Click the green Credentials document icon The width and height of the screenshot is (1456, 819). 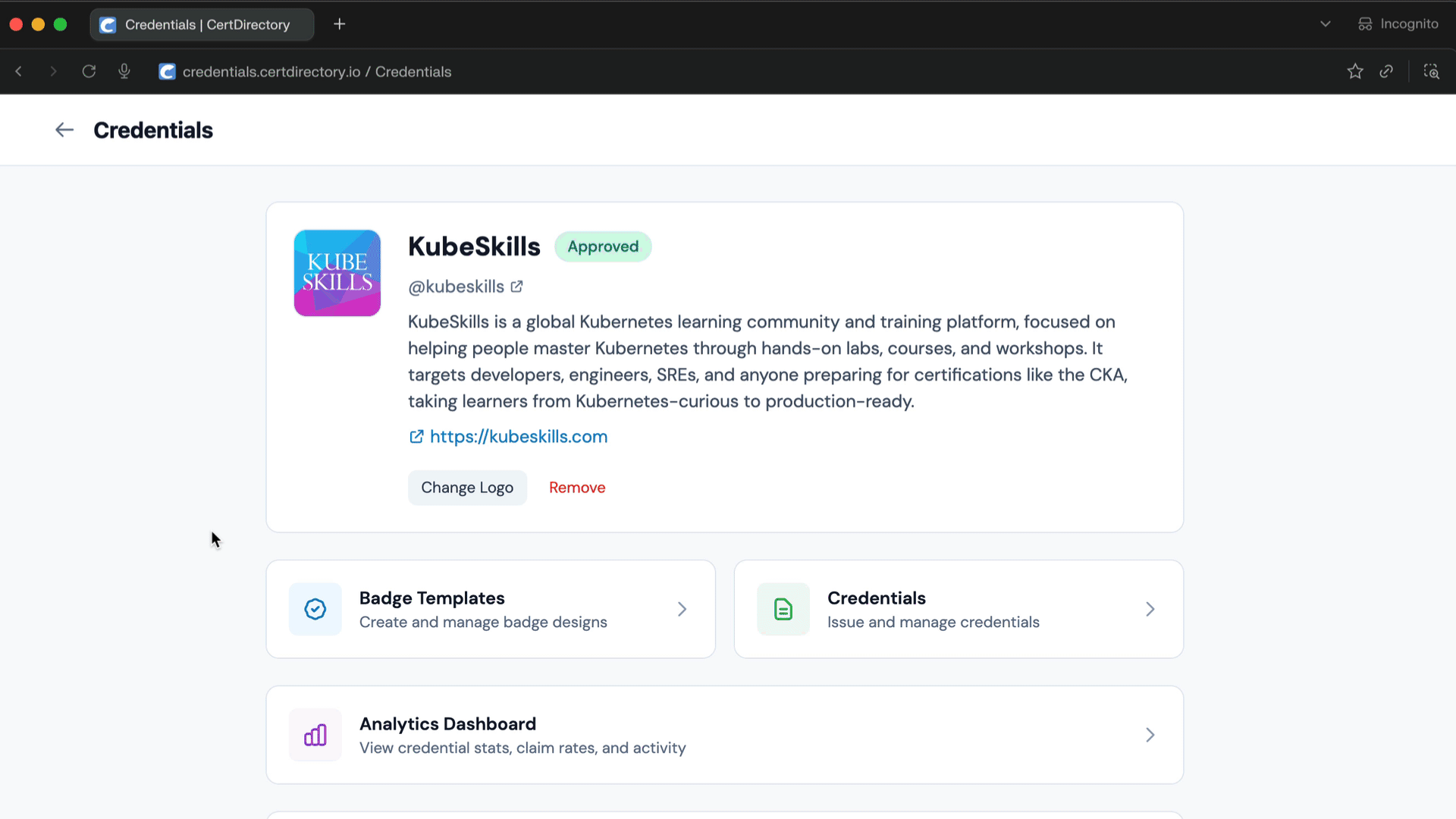tap(783, 609)
